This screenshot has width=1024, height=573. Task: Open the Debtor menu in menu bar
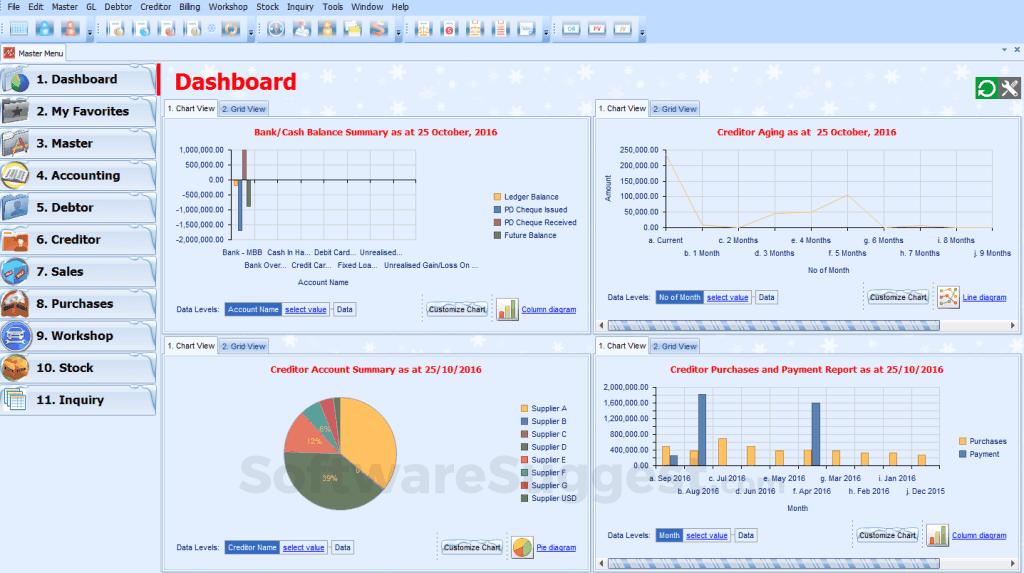point(118,7)
